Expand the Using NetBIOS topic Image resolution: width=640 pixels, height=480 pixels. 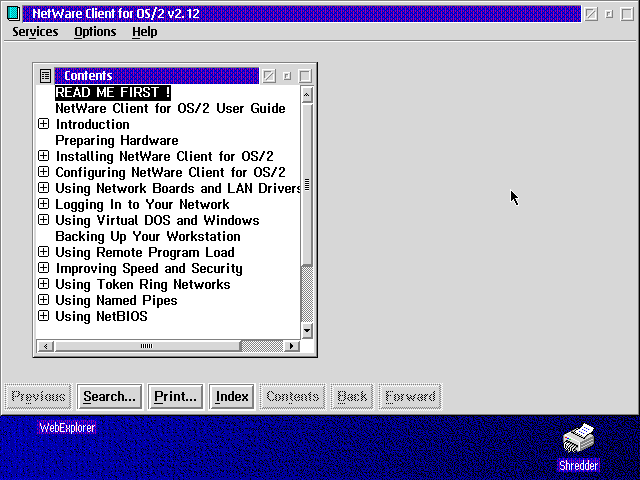click(x=43, y=316)
